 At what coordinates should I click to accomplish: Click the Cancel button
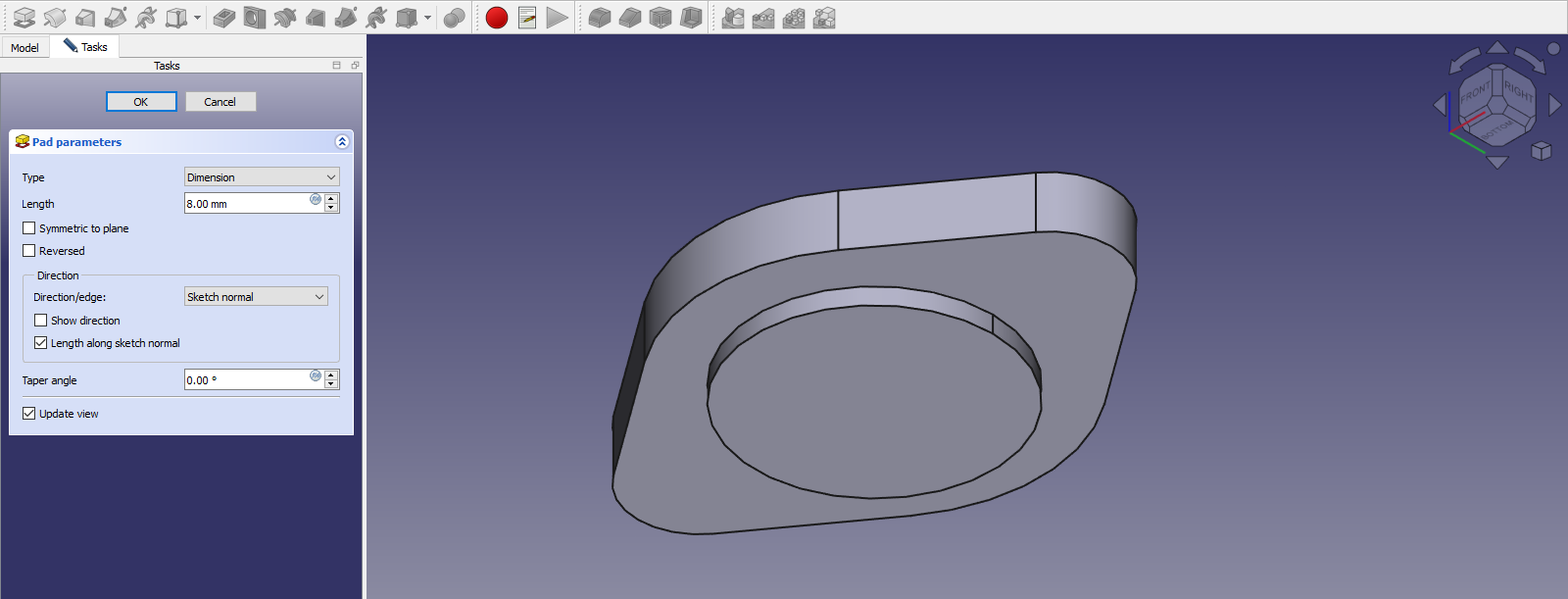[x=220, y=102]
